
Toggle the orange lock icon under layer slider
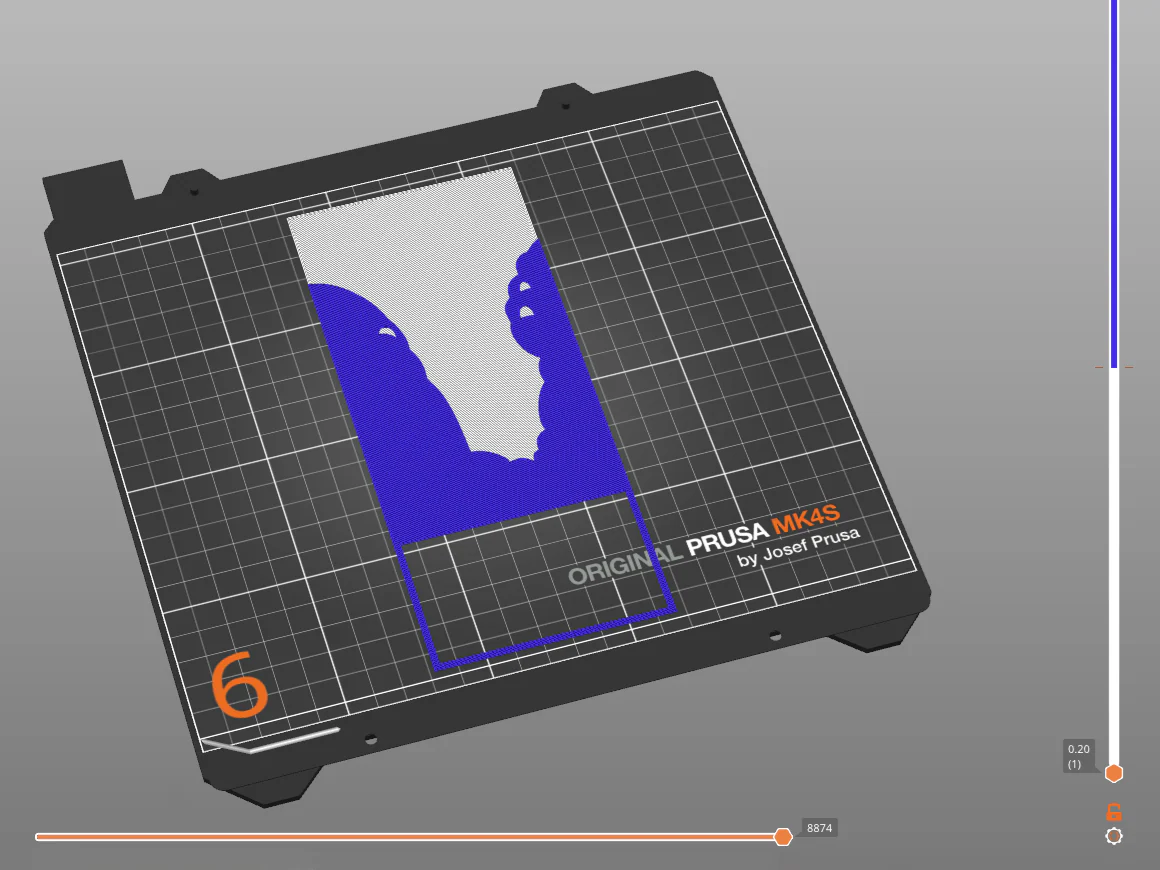point(1113,812)
